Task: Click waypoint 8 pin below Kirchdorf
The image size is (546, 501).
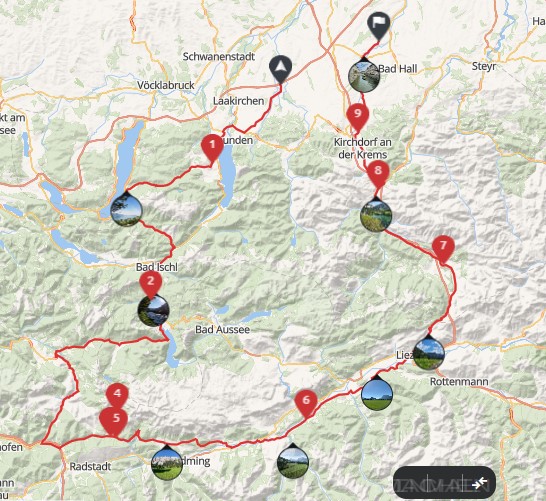Action: click(x=378, y=174)
